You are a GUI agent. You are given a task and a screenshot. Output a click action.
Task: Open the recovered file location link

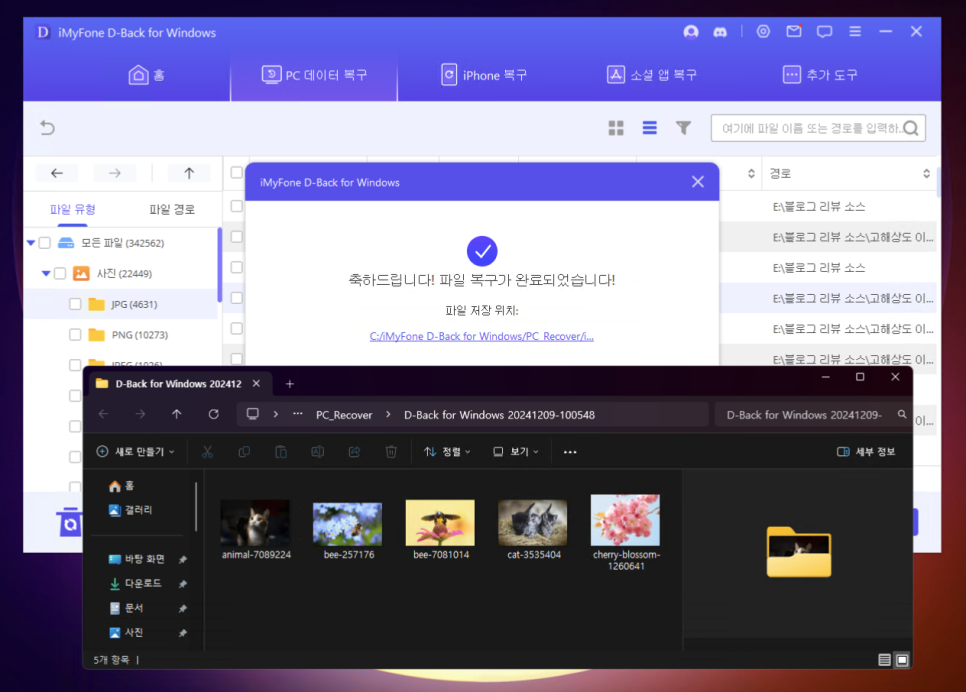pos(482,336)
